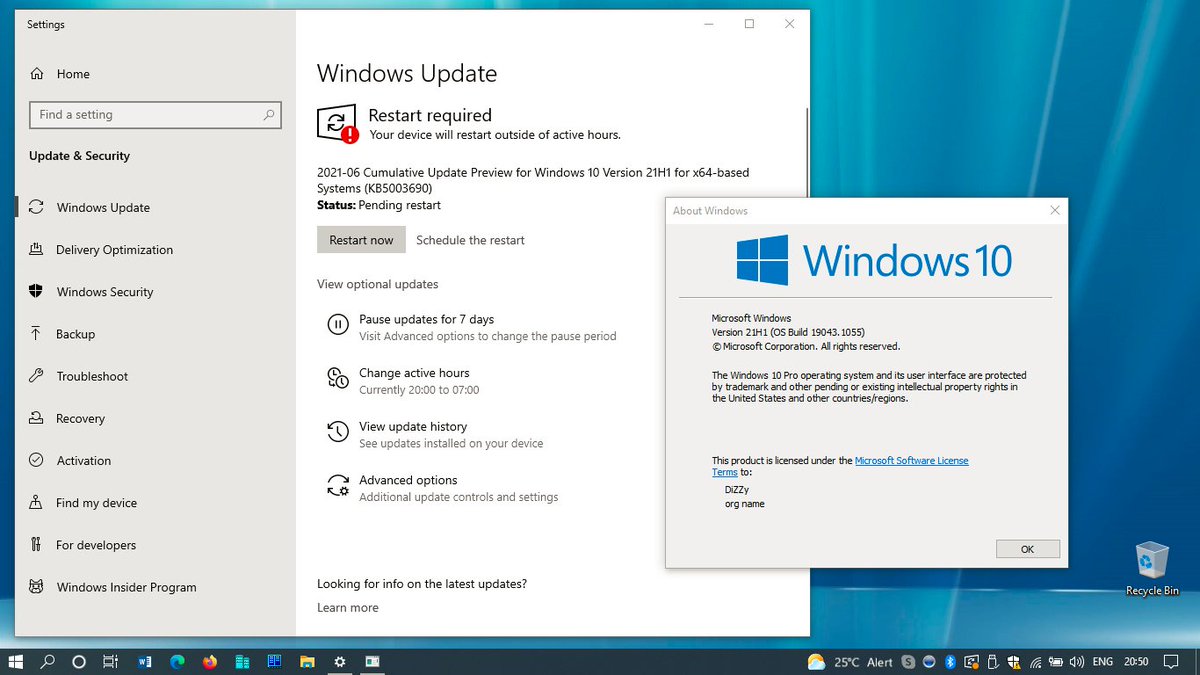The height and width of the screenshot is (675, 1200).
Task: Click Schedule the restart link
Action: [x=470, y=240]
